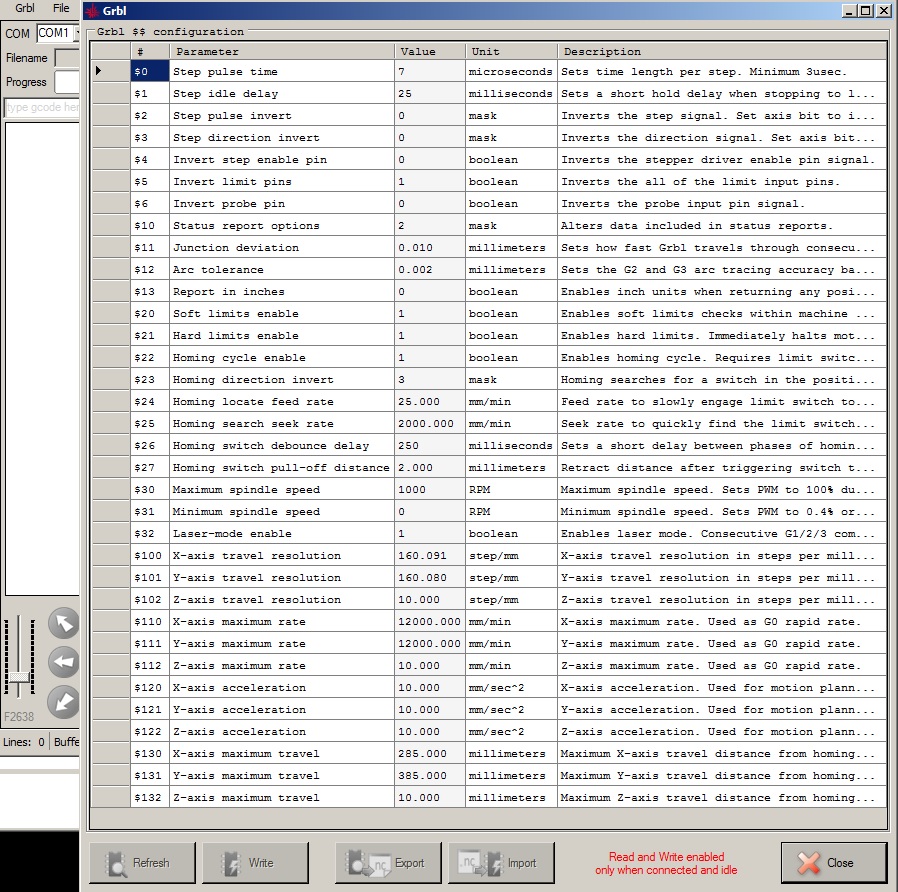
Task: Click the $132 number cell
Action: pyautogui.click(x=149, y=798)
